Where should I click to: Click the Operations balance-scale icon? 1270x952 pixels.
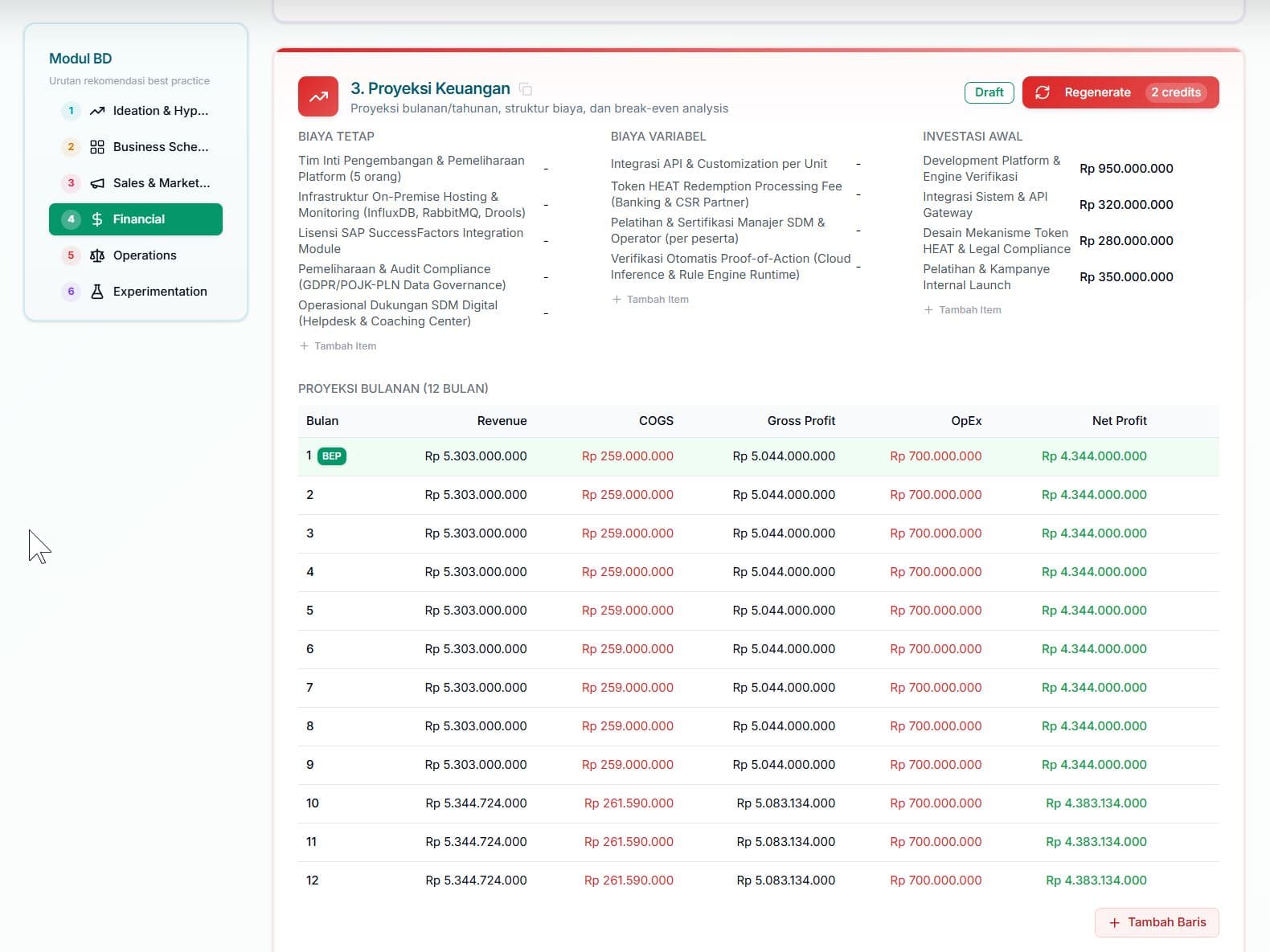97,255
